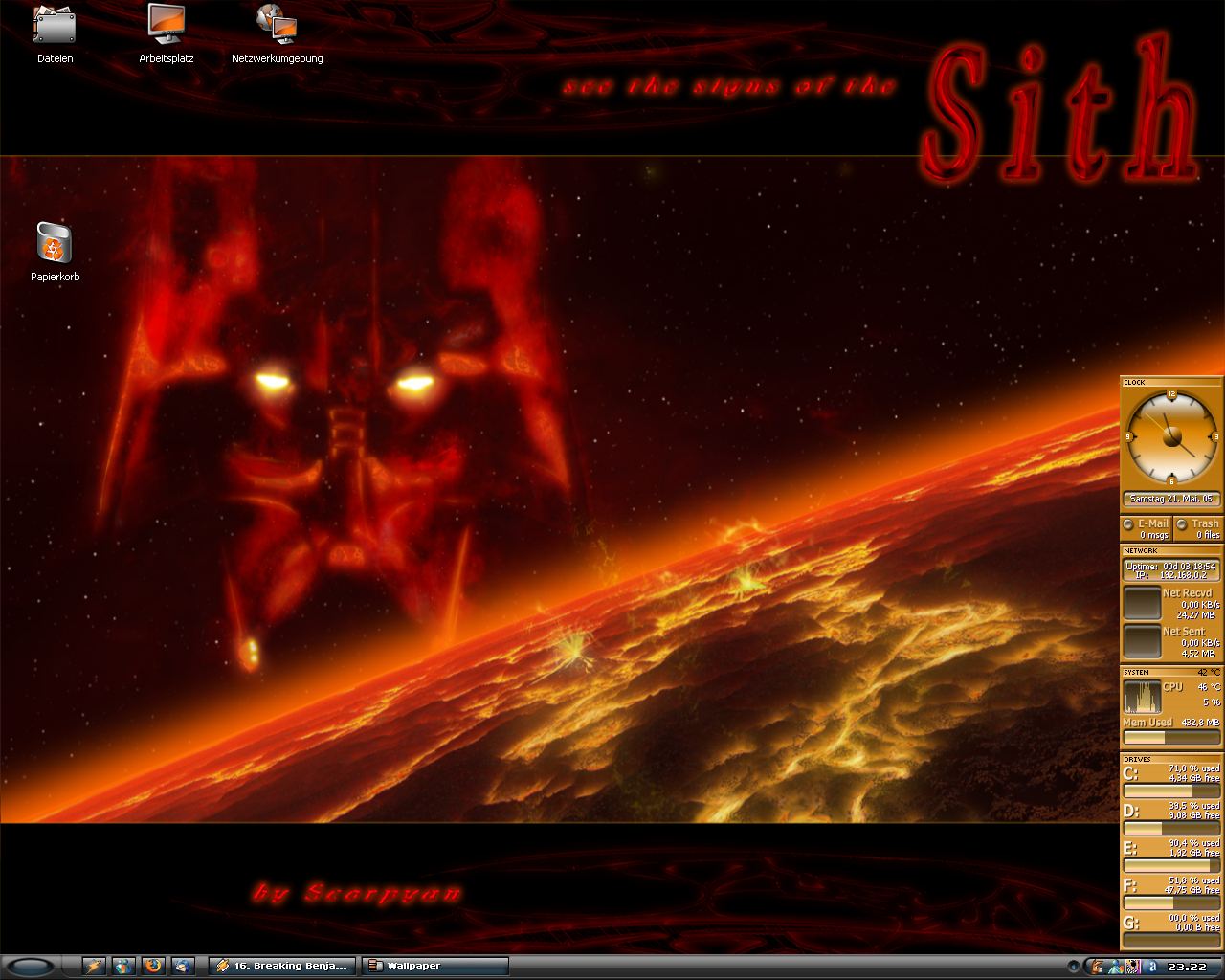Screen dimensions: 1225x980
Task: Click the oval Start button on taskbar
Action: point(32,966)
